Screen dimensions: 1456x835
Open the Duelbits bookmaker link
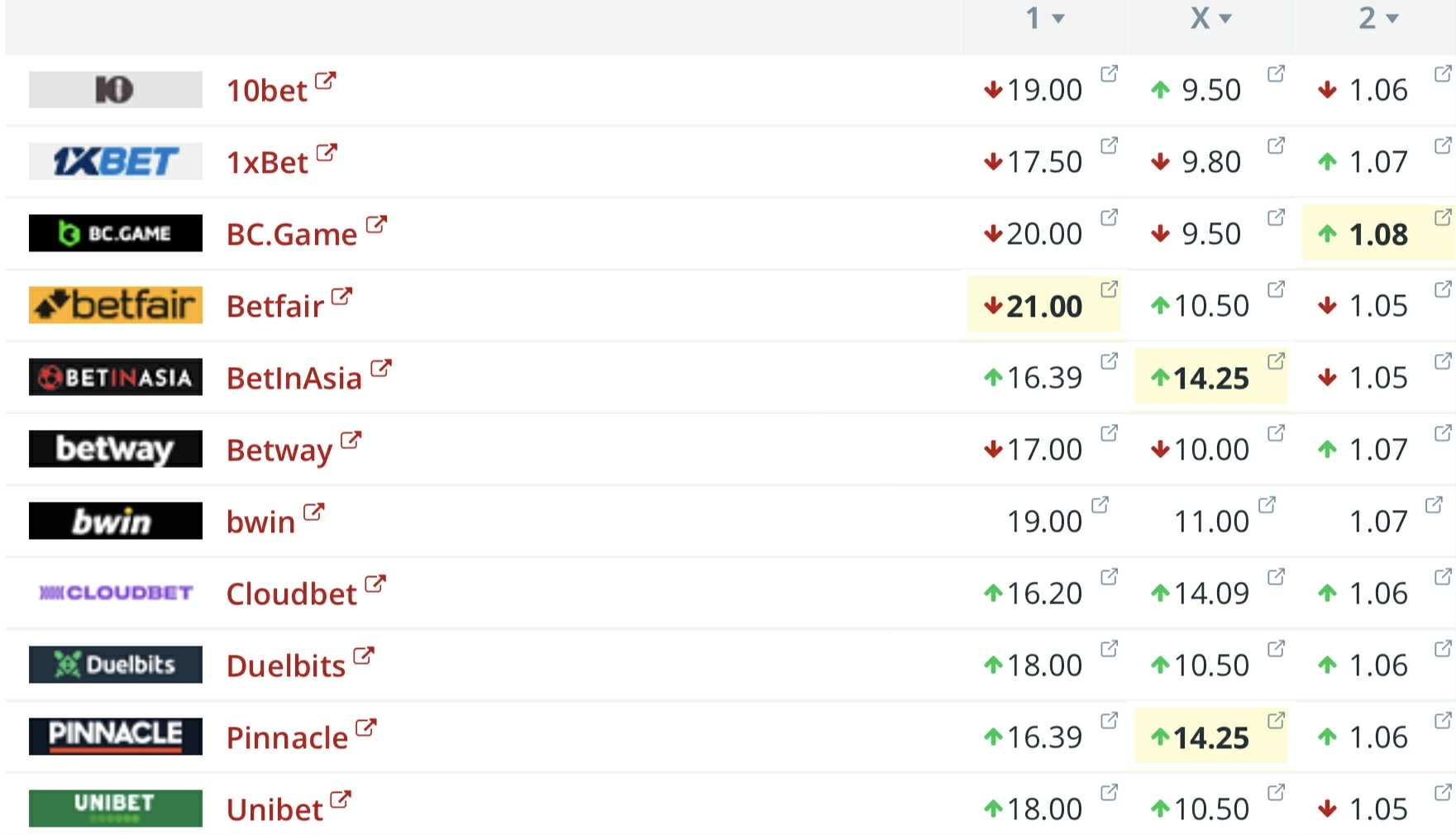click(x=286, y=666)
